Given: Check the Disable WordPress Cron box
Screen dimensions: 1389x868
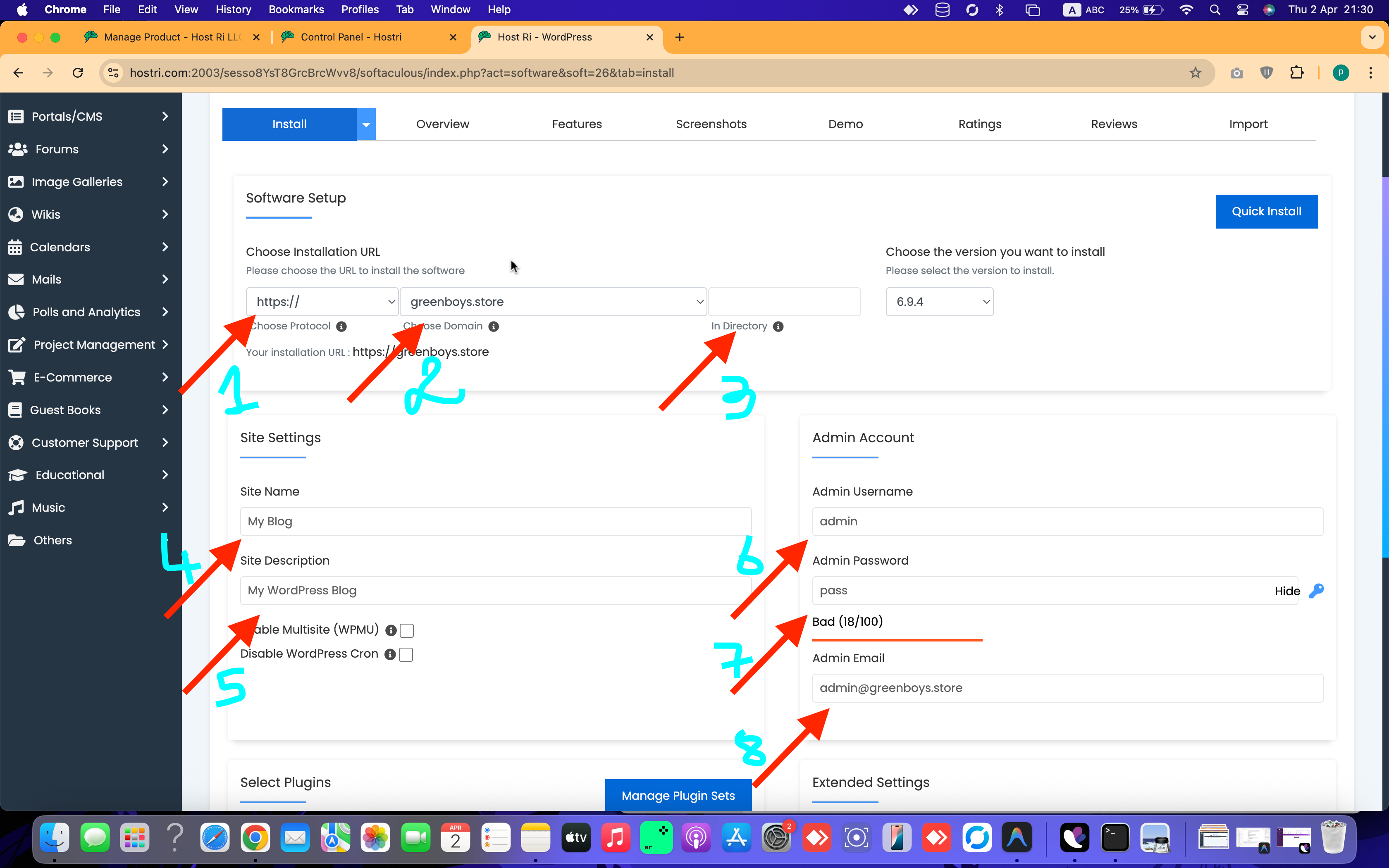Looking at the screenshot, I should tap(406, 654).
